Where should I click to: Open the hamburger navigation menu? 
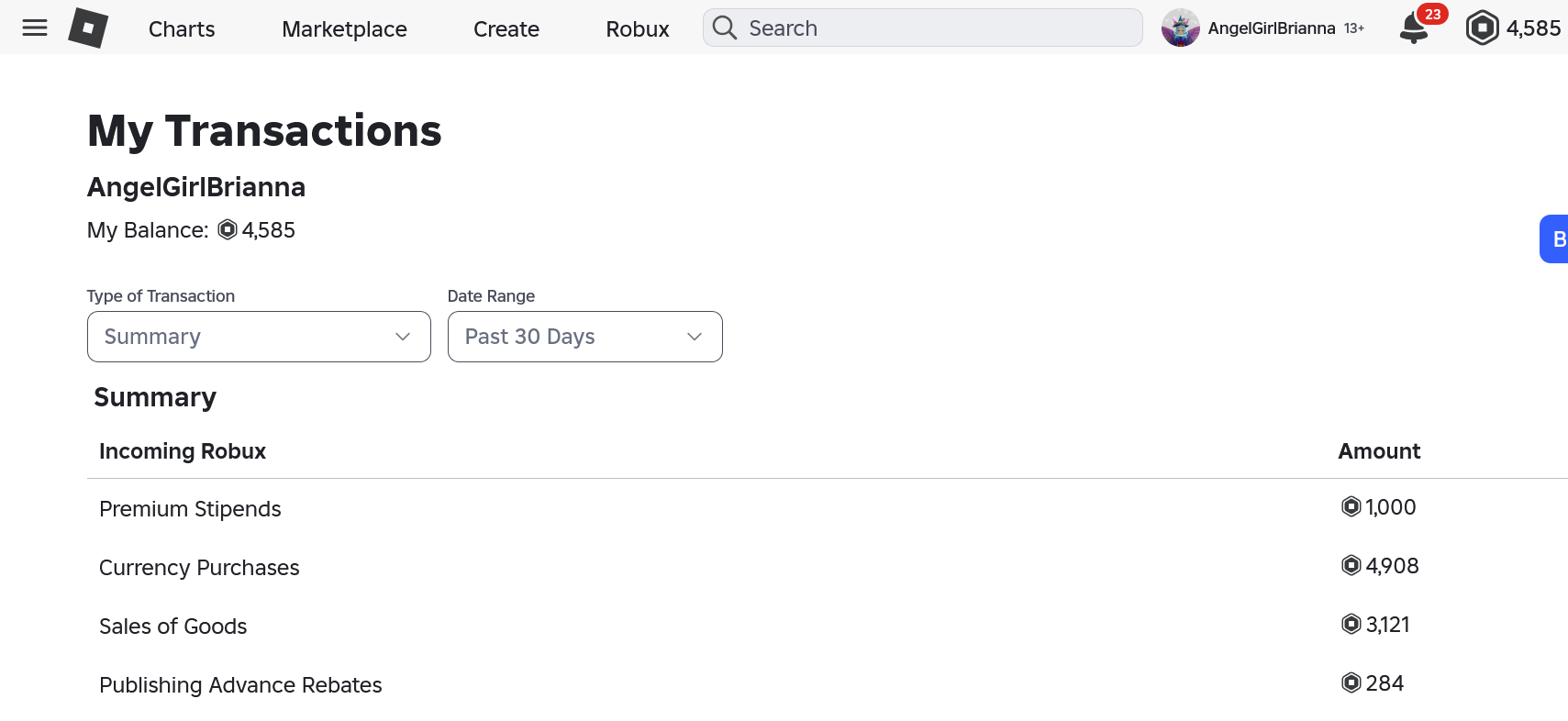[x=35, y=28]
